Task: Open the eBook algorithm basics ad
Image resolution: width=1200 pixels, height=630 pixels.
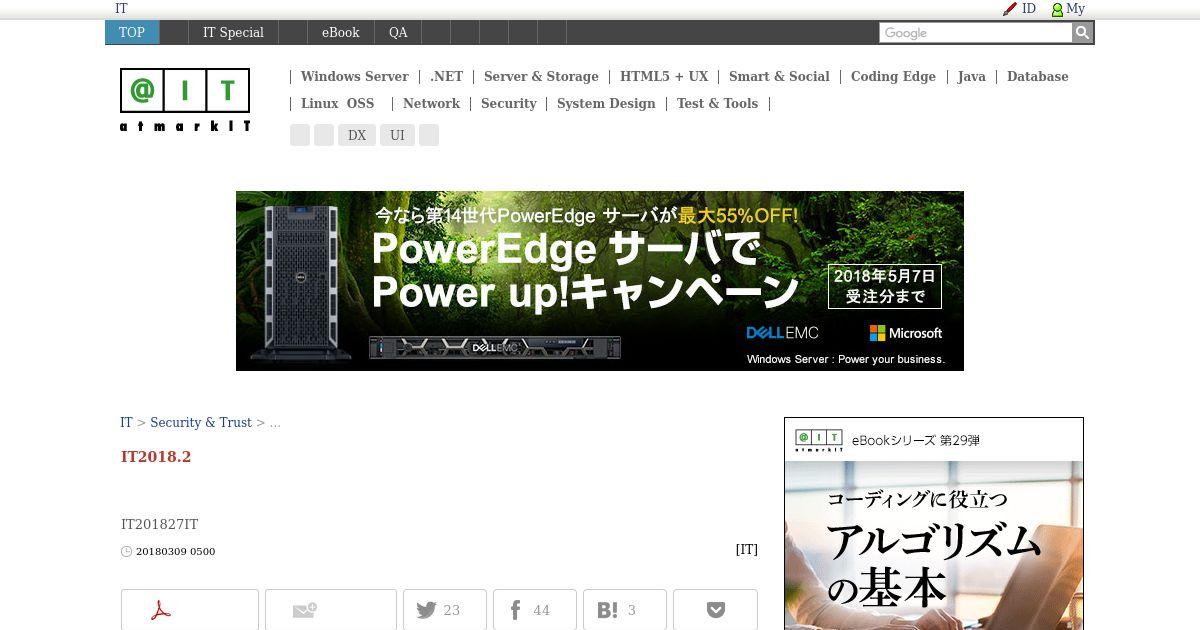Action: click(x=934, y=524)
